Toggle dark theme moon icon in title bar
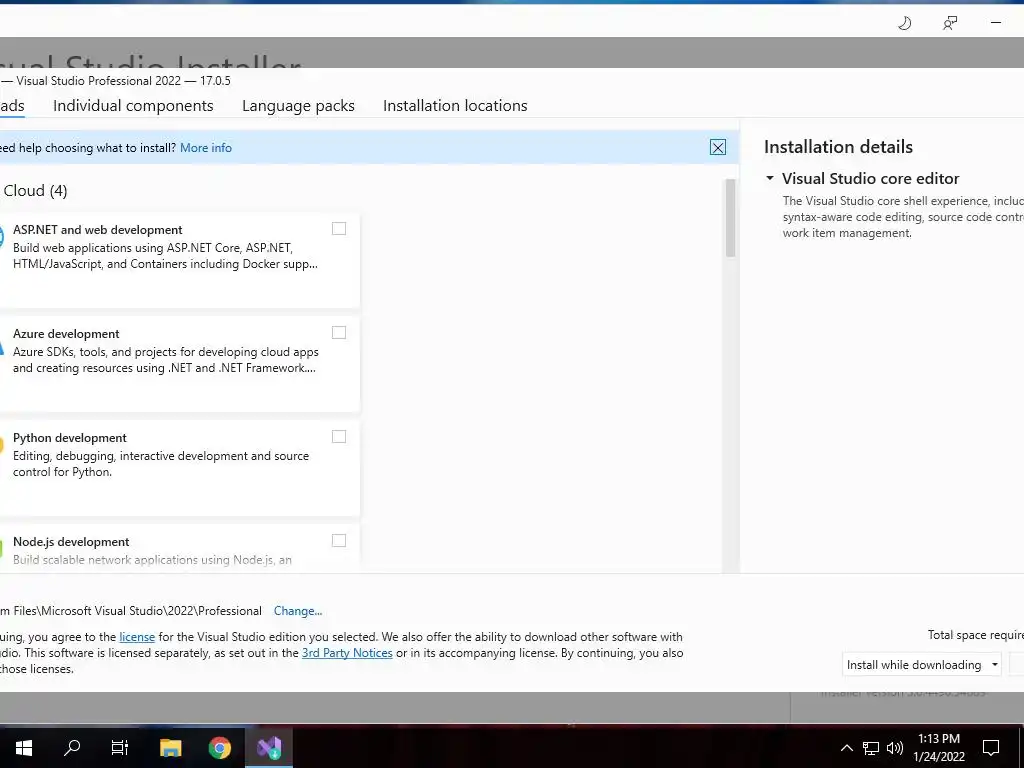Image resolution: width=1024 pixels, height=768 pixels. click(904, 24)
